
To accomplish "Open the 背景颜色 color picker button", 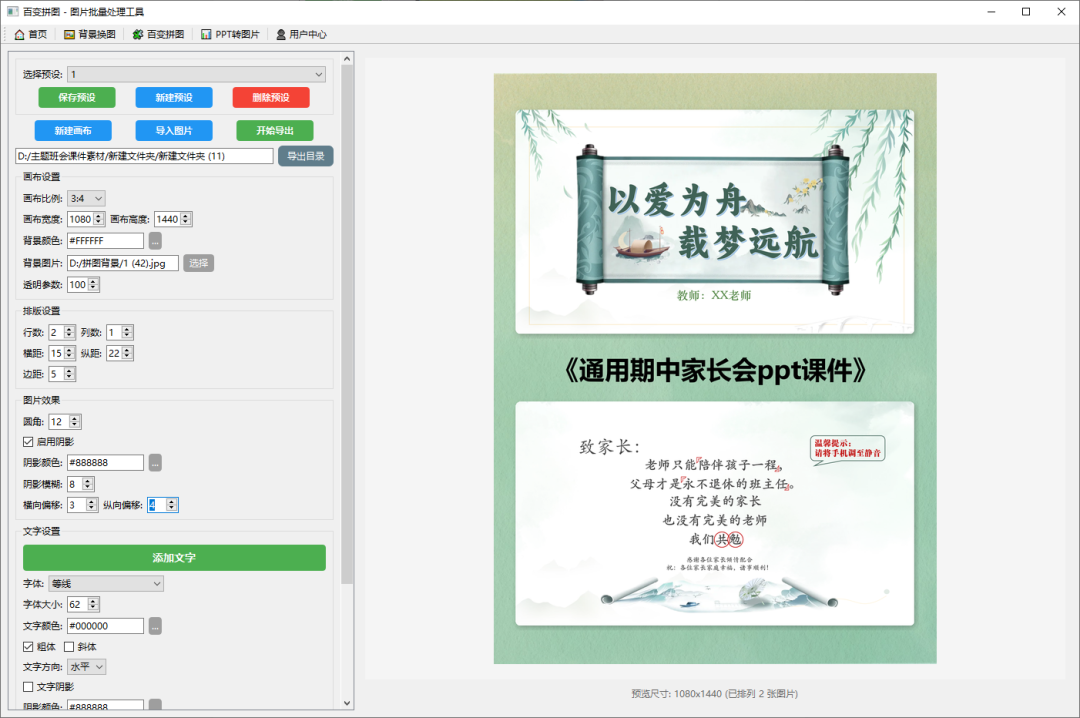I will coord(156,240).
